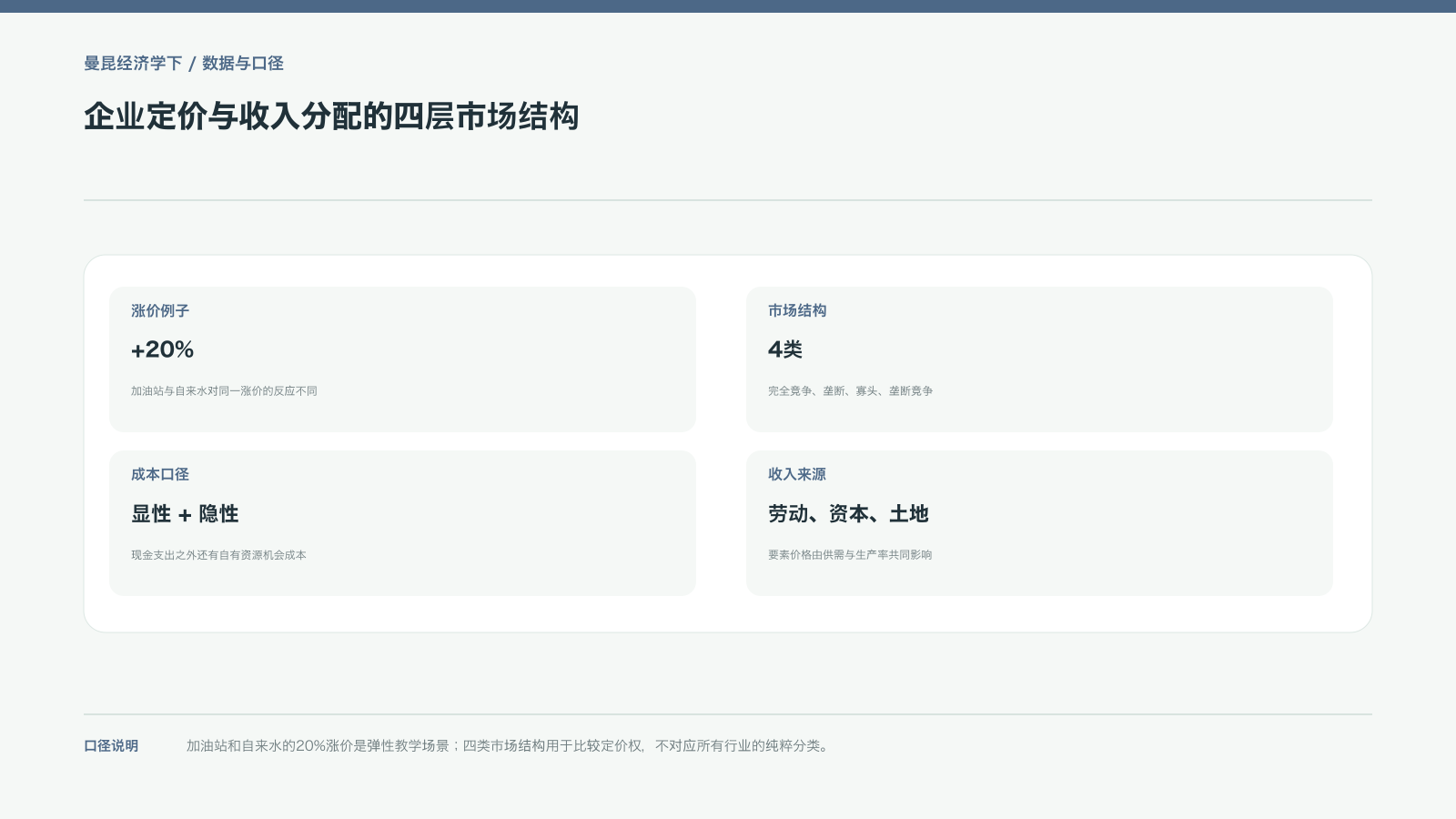Click the text 要素价格由供需与生产率共同影响
Viewport: 1456px width, 819px height.
pos(850,554)
